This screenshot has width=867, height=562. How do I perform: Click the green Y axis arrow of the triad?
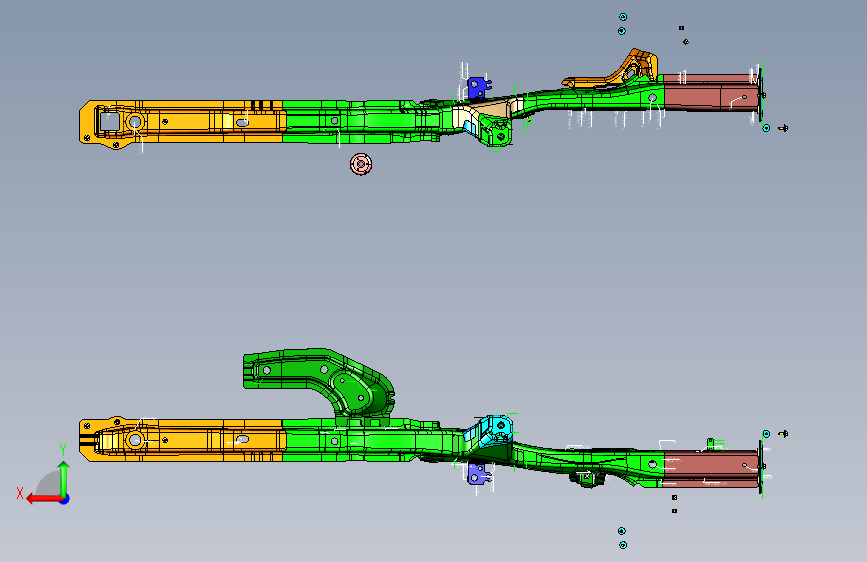[64, 478]
